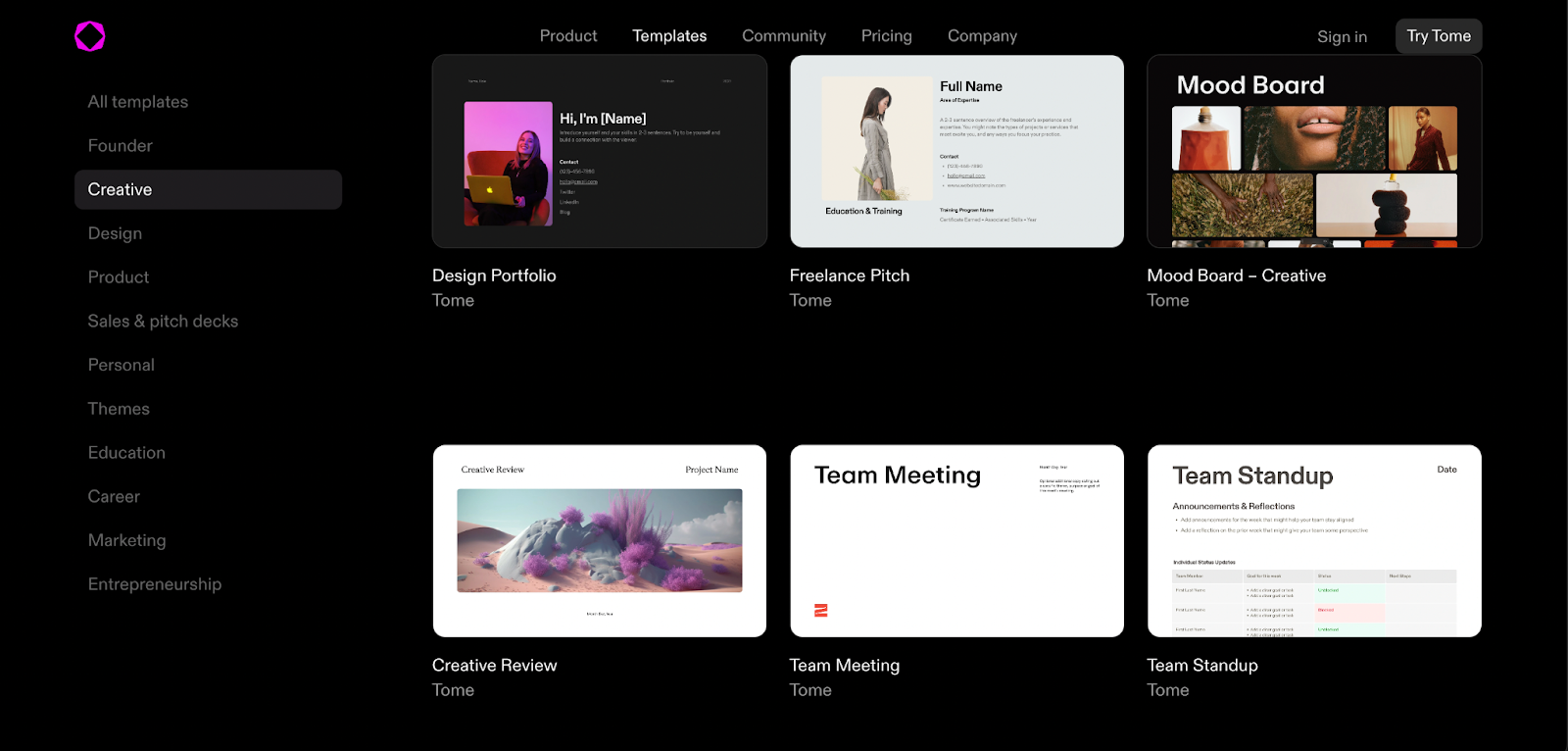Select the Product category in sidebar
The image size is (1568, 751).
click(119, 277)
